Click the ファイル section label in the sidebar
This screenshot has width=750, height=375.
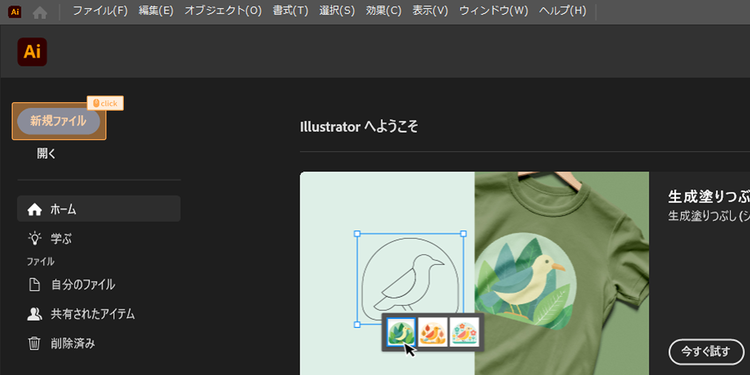pos(41,262)
